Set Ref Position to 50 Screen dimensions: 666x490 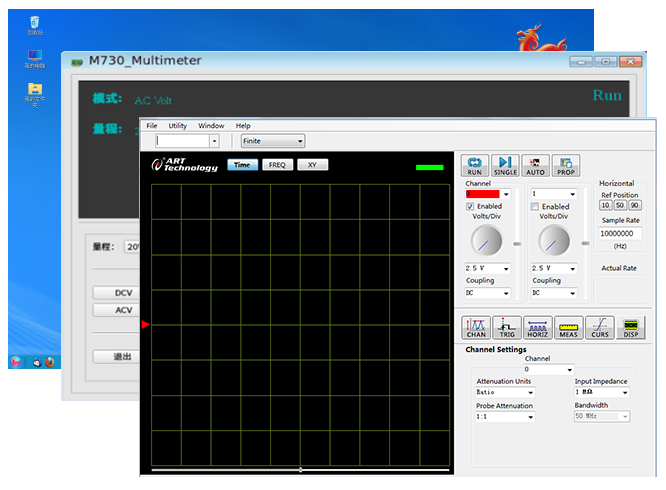coord(620,205)
